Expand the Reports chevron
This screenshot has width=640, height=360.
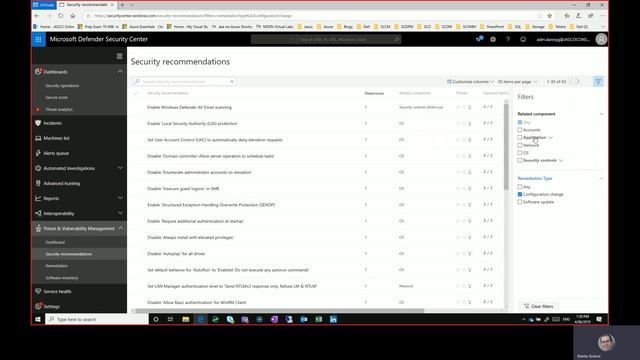tap(120, 198)
